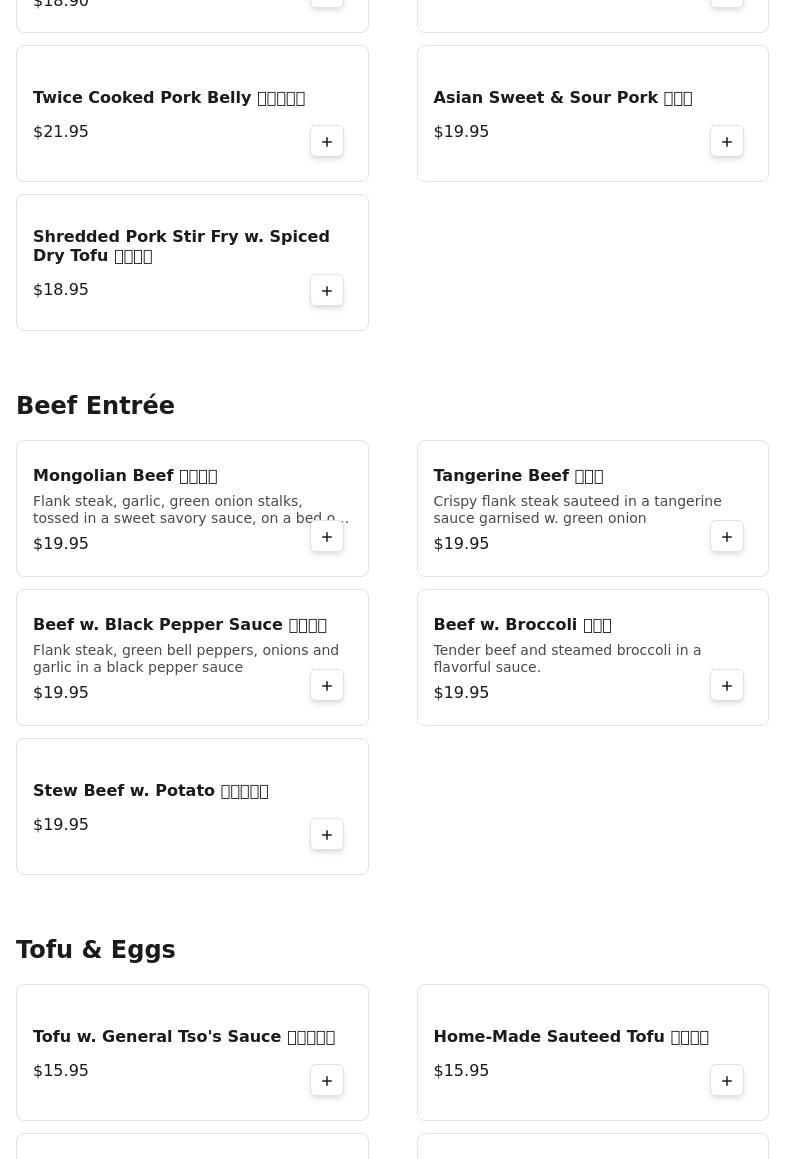Add Home-Made Sauteed Tofu to cart

point(727,1081)
